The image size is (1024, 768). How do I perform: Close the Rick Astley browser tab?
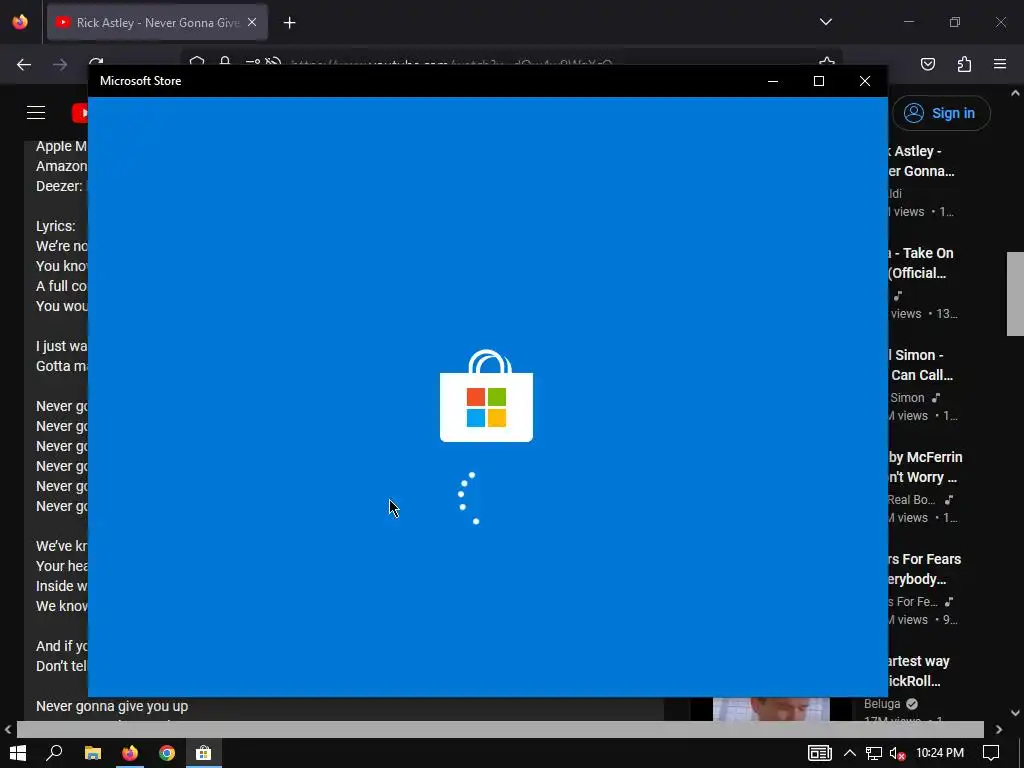tap(252, 22)
